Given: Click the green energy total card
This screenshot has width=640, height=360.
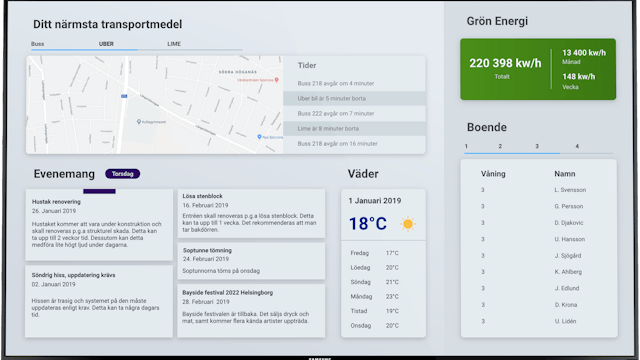Looking at the screenshot, I should point(538,69).
